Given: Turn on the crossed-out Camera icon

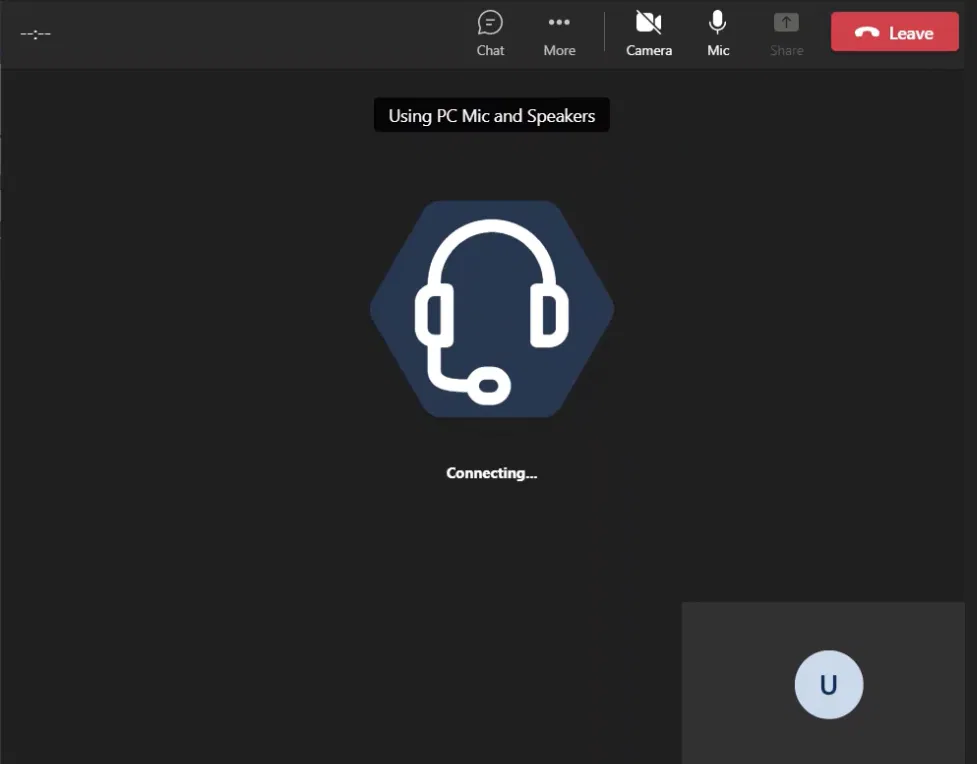Looking at the screenshot, I should click(x=649, y=22).
